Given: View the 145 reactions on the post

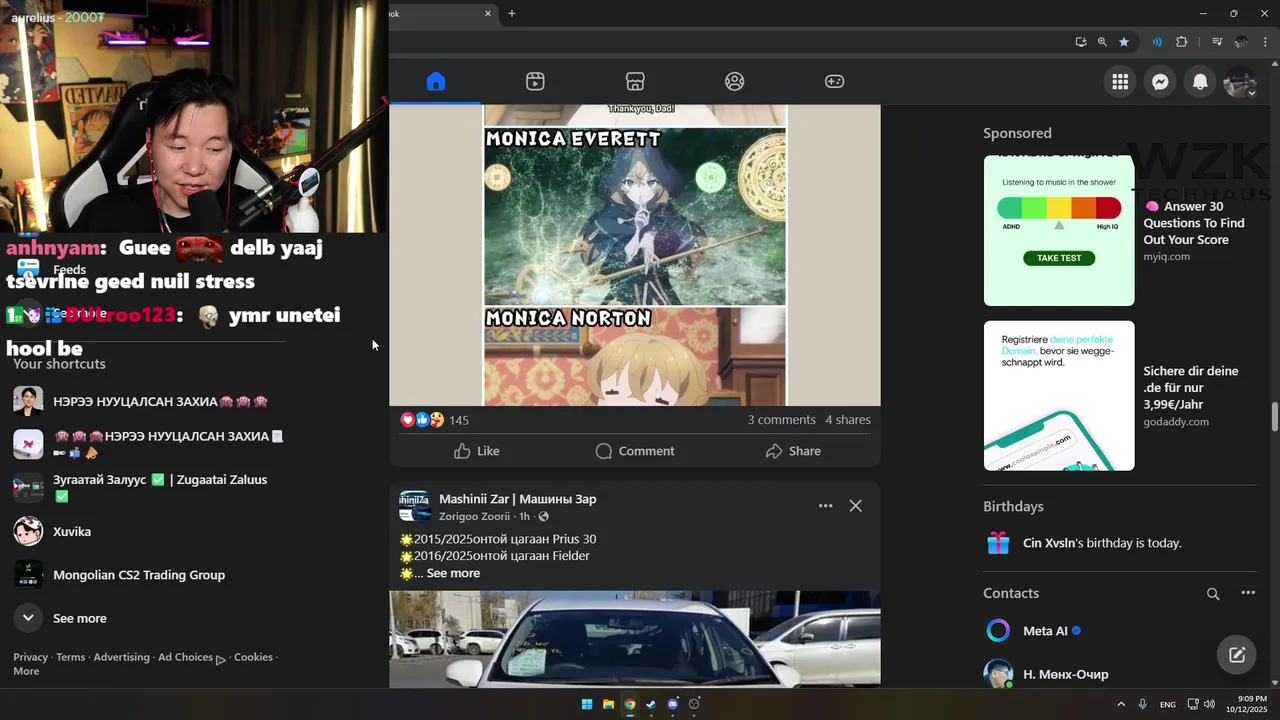Looking at the screenshot, I should point(459,420).
